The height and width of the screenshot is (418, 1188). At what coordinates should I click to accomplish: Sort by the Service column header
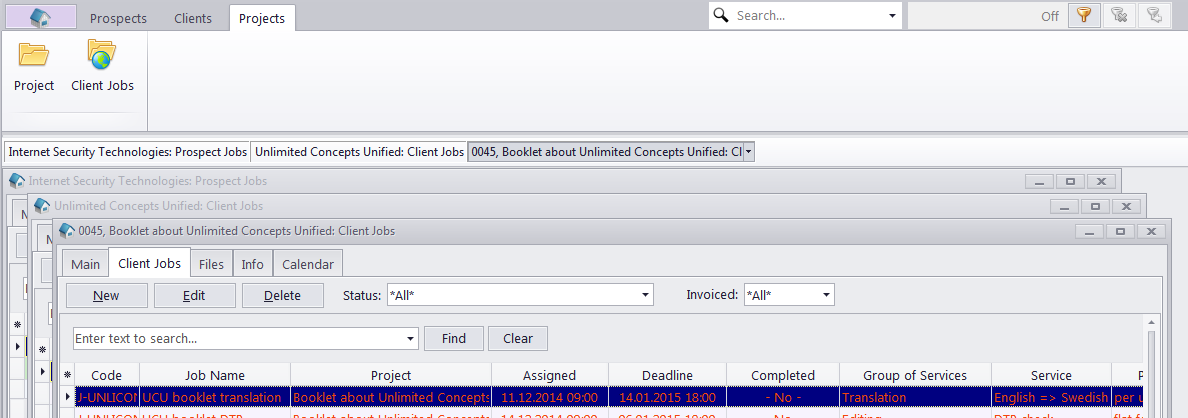[x=1051, y=376]
